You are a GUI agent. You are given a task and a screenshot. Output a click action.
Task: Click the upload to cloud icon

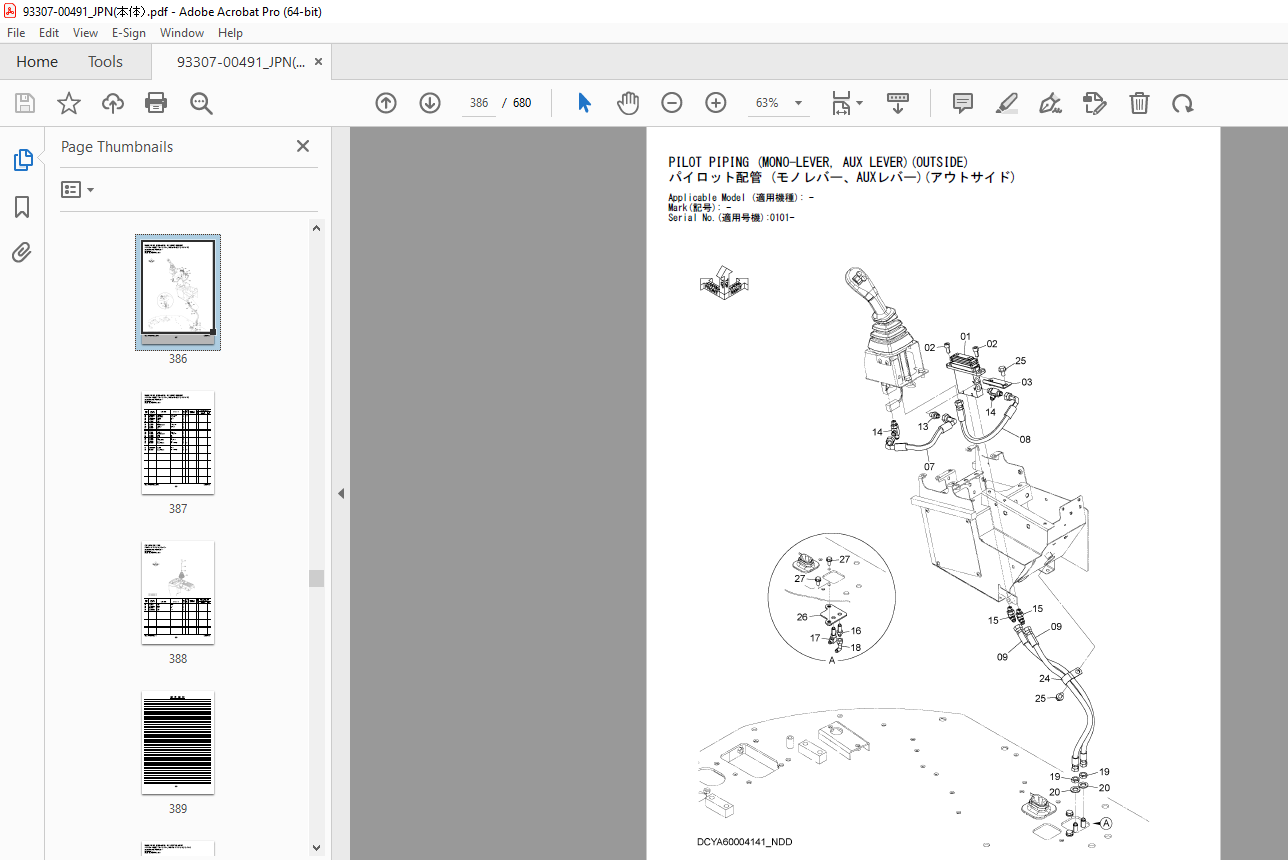113,103
